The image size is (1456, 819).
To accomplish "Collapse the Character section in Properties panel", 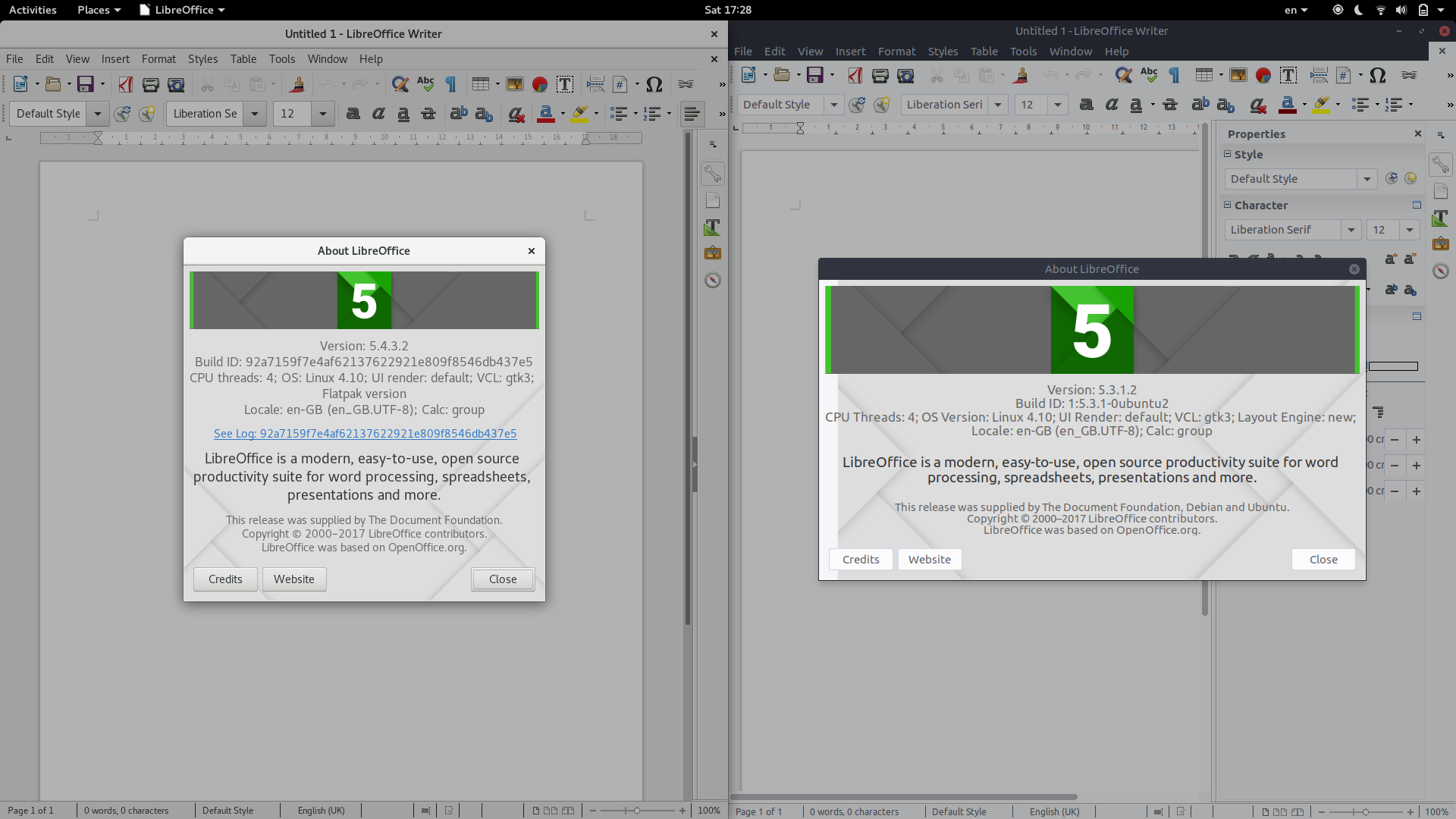I will pos(1227,205).
